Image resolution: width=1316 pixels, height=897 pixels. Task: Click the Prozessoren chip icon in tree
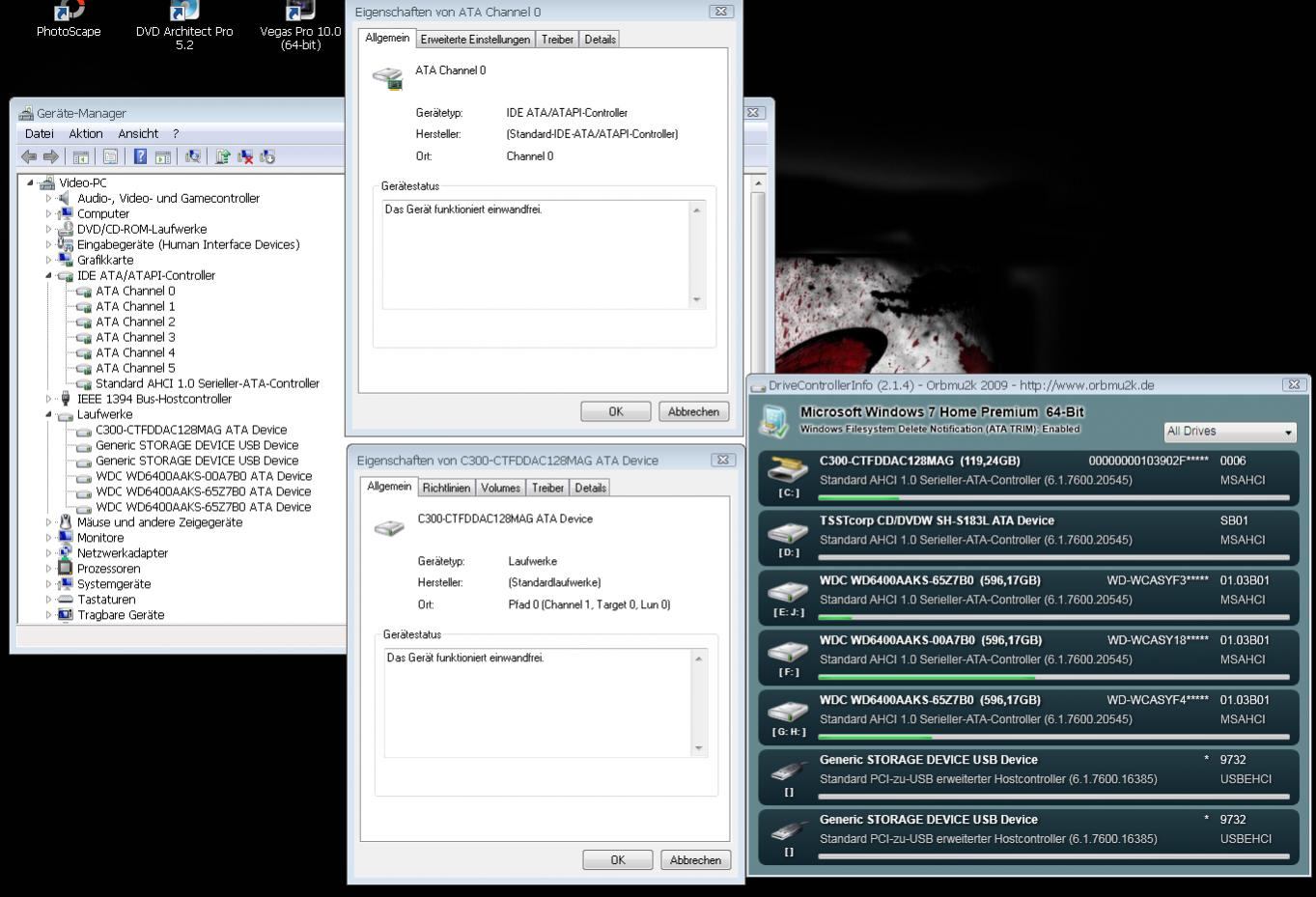(x=65, y=569)
